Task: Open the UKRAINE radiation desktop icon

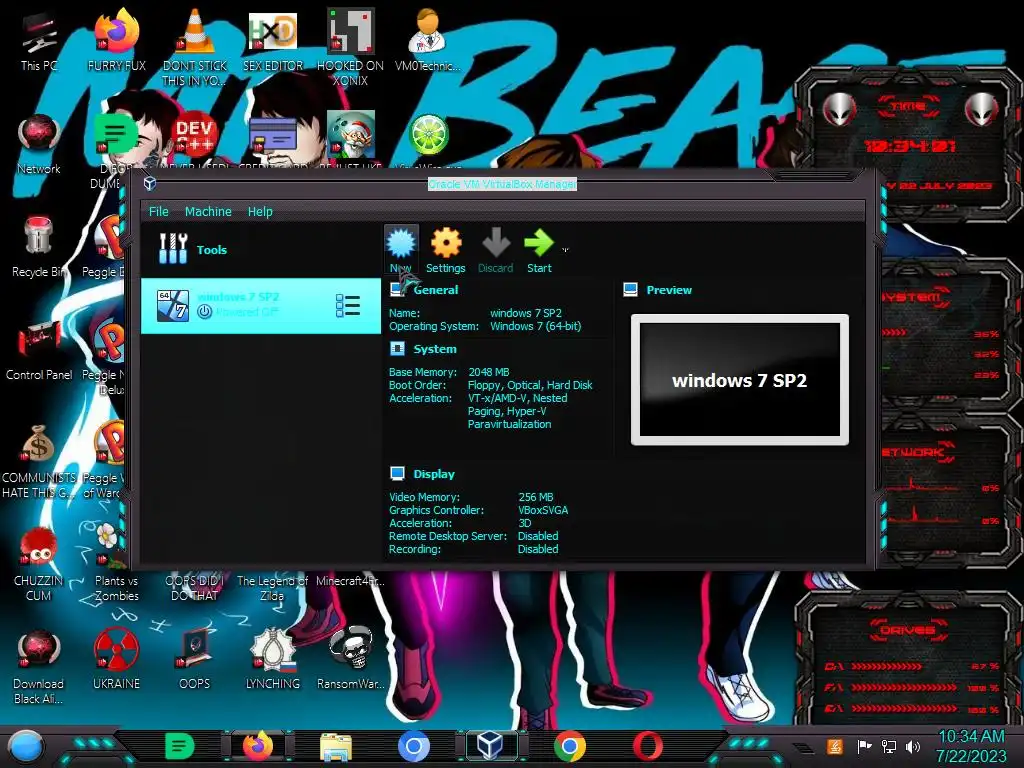Action: (116, 660)
